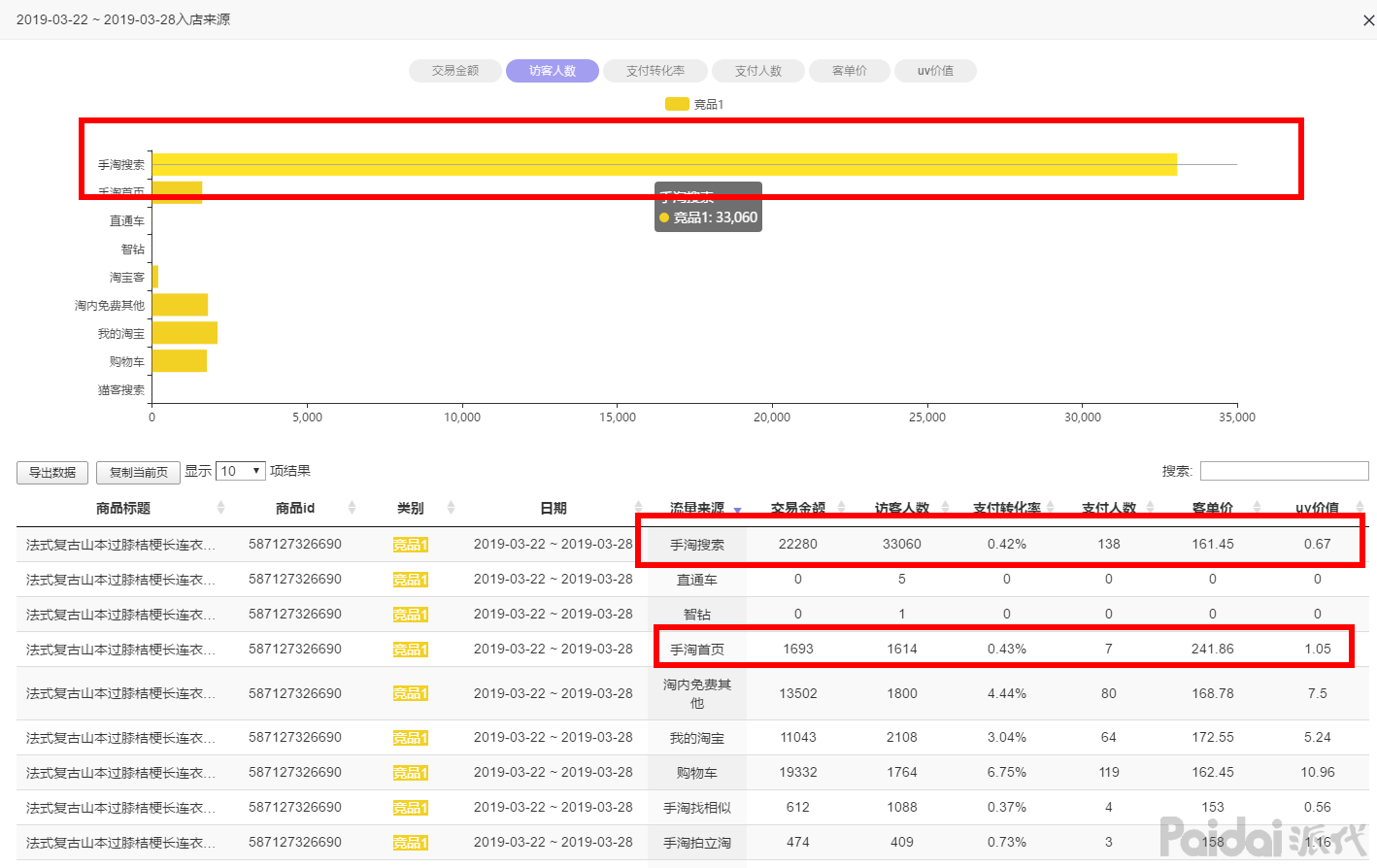
Task: Click product title in 手淘搜索 row
Action: pyautogui.click(x=121, y=545)
